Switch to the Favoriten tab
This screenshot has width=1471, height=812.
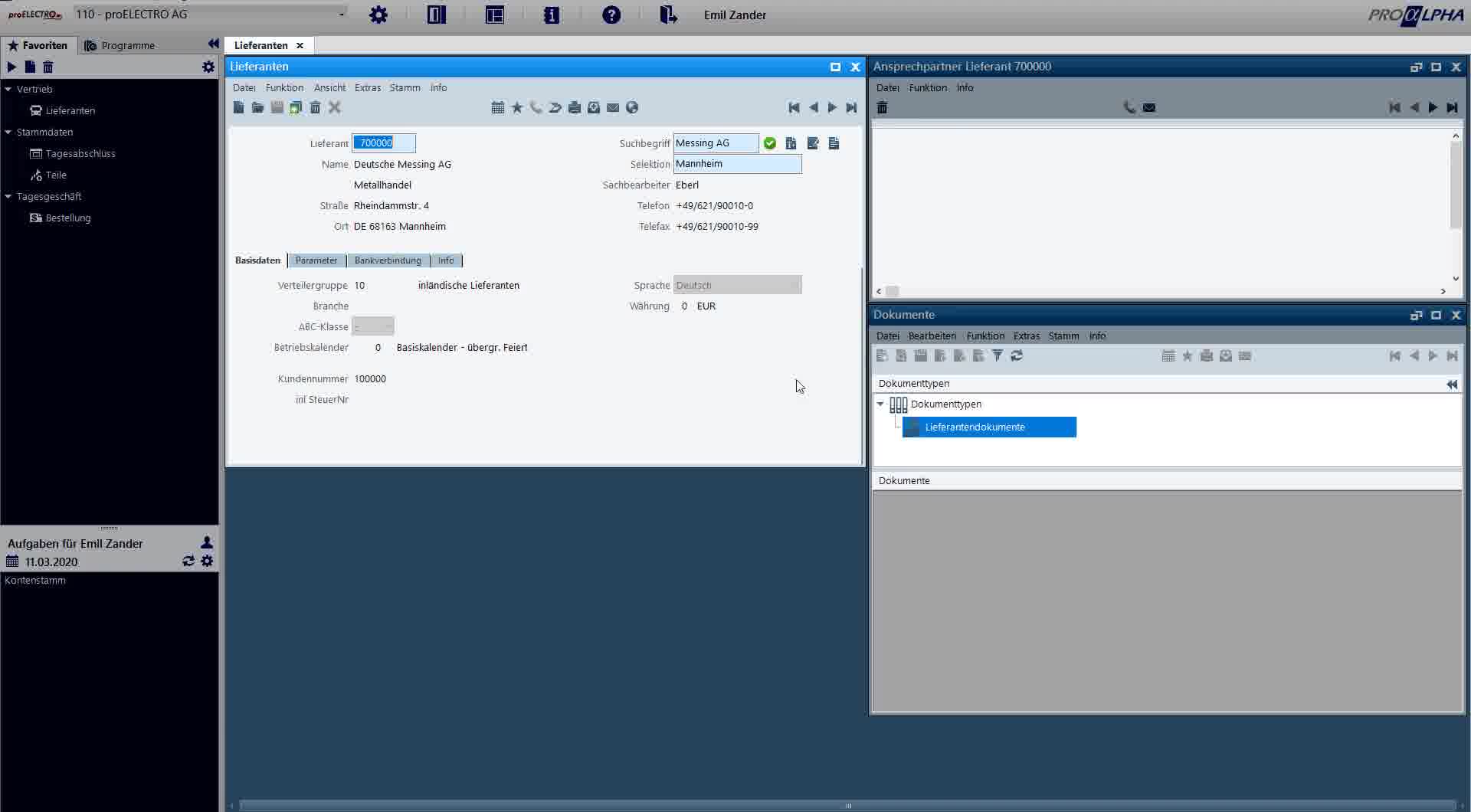[x=38, y=45]
